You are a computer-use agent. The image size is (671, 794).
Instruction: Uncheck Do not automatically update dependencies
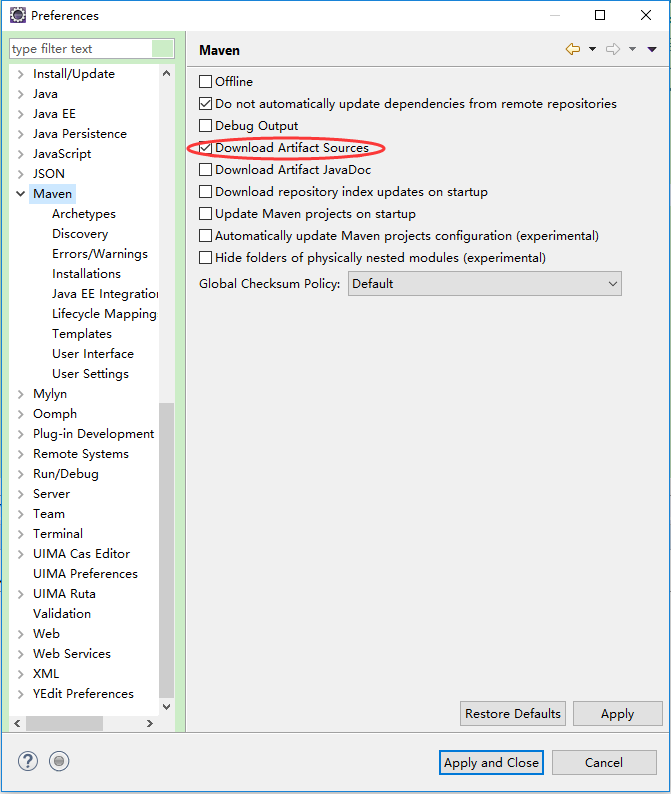coord(205,104)
